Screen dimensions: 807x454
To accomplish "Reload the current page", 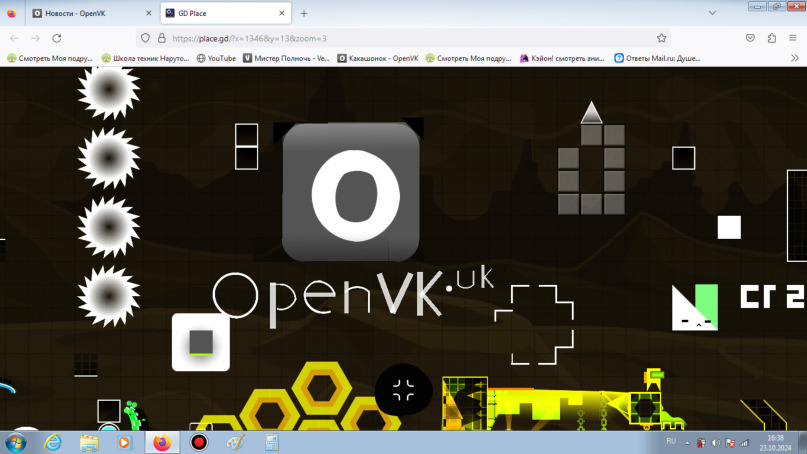I will [57, 38].
